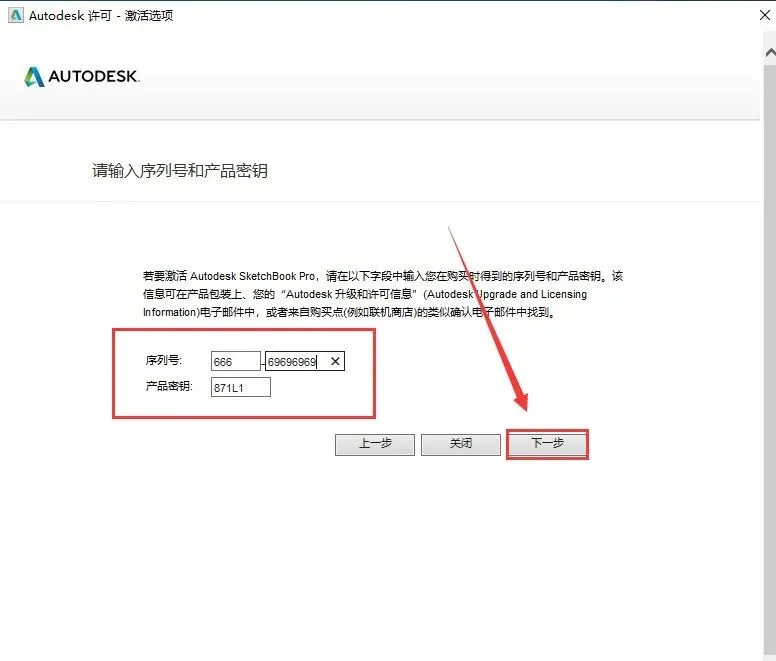Focus the serial number field containing 666

tap(236, 361)
